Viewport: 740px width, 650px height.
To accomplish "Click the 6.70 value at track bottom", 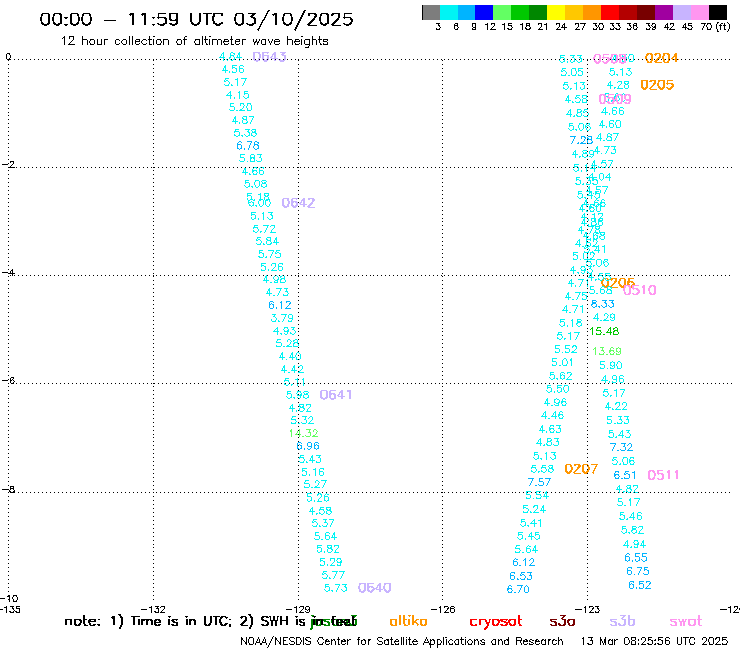I will [x=518, y=589].
